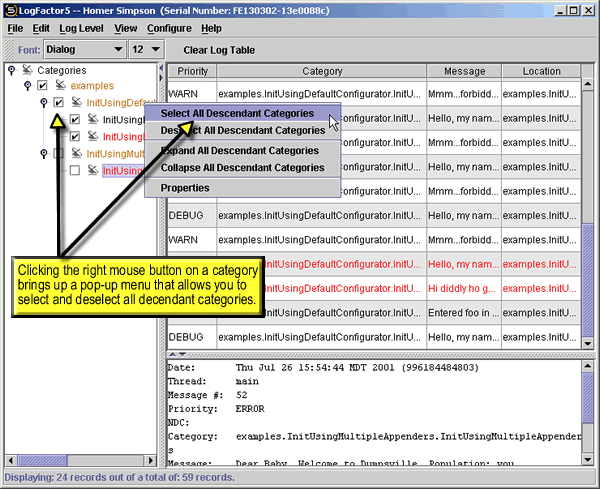Toggle the examples category checkbox
Viewport: 600px width, 489px height.
coord(43,87)
